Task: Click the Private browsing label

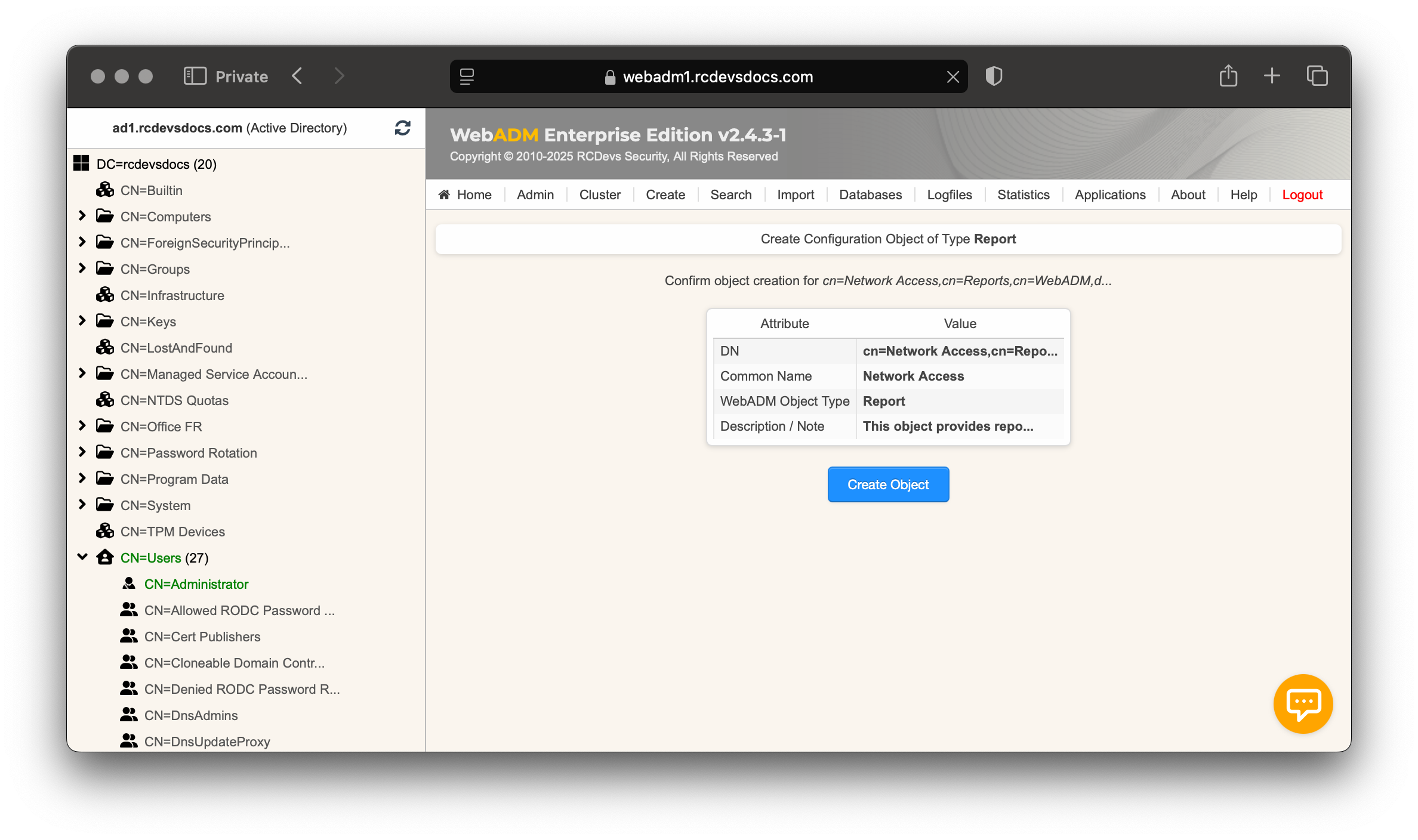Action: click(242, 76)
